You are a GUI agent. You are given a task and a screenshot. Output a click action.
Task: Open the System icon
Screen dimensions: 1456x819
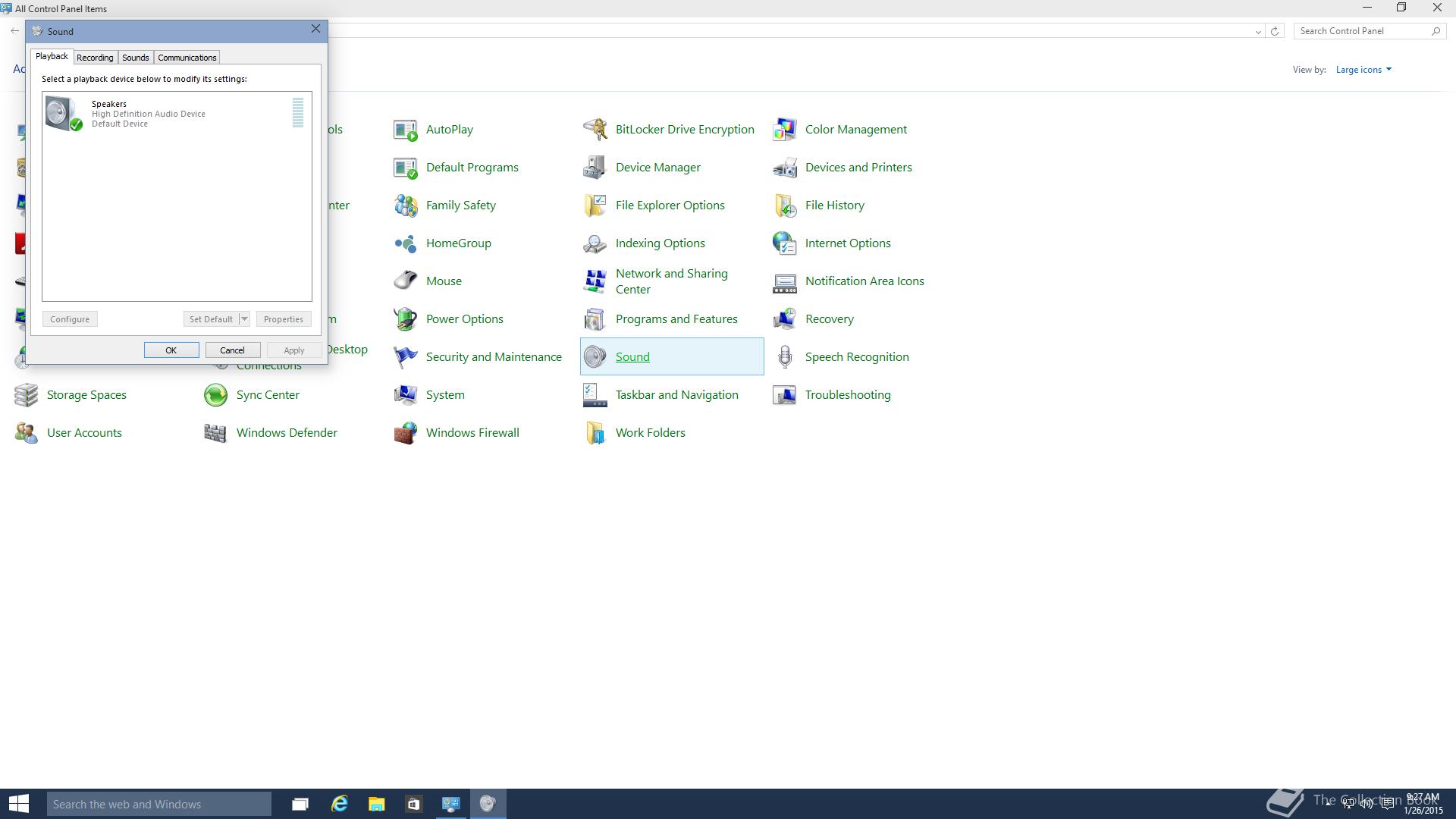(406, 395)
